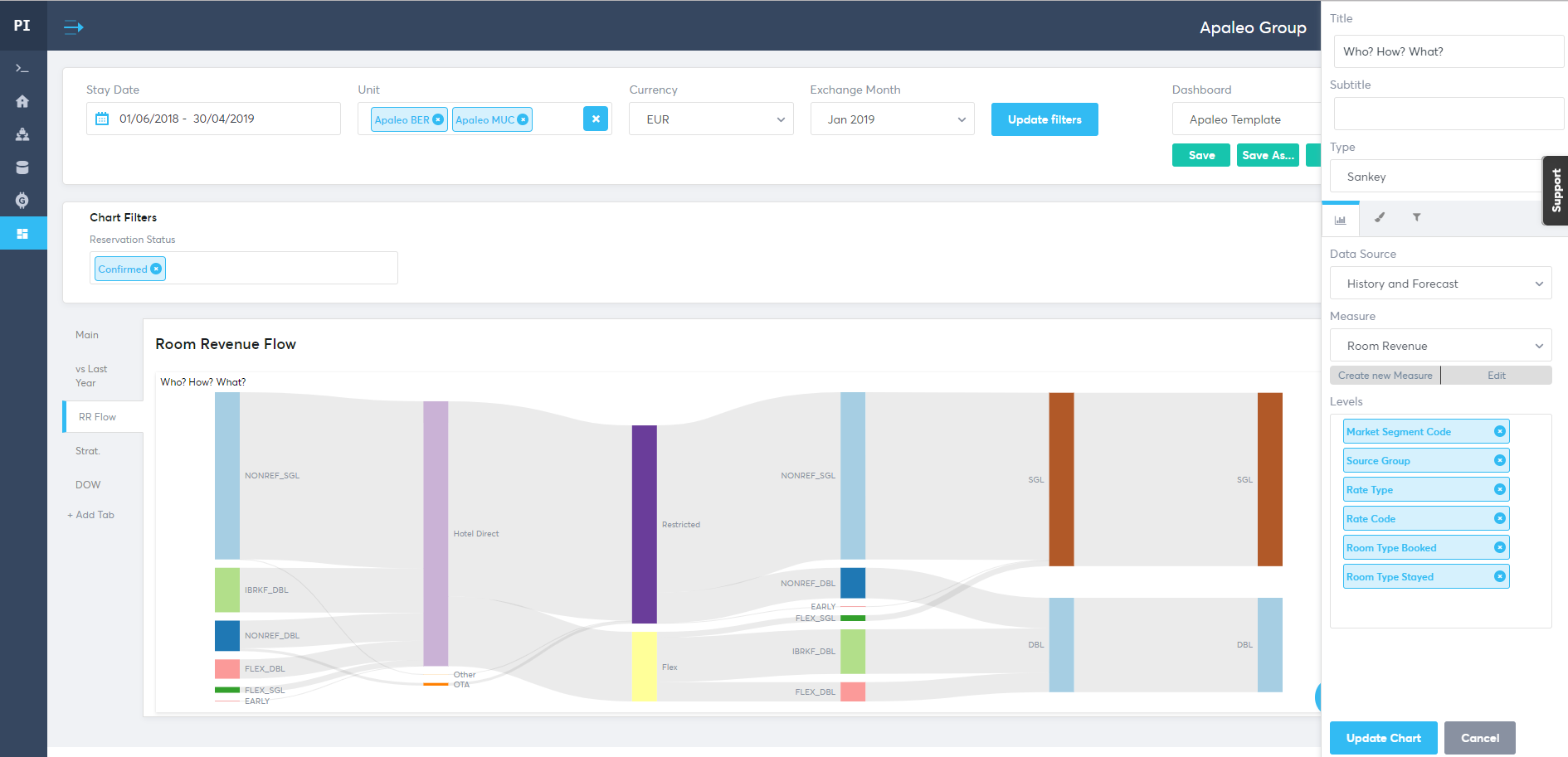The height and width of the screenshot is (757, 1568).
Task: Open the chart Type Sankey dropdown
Action: 1435,177
